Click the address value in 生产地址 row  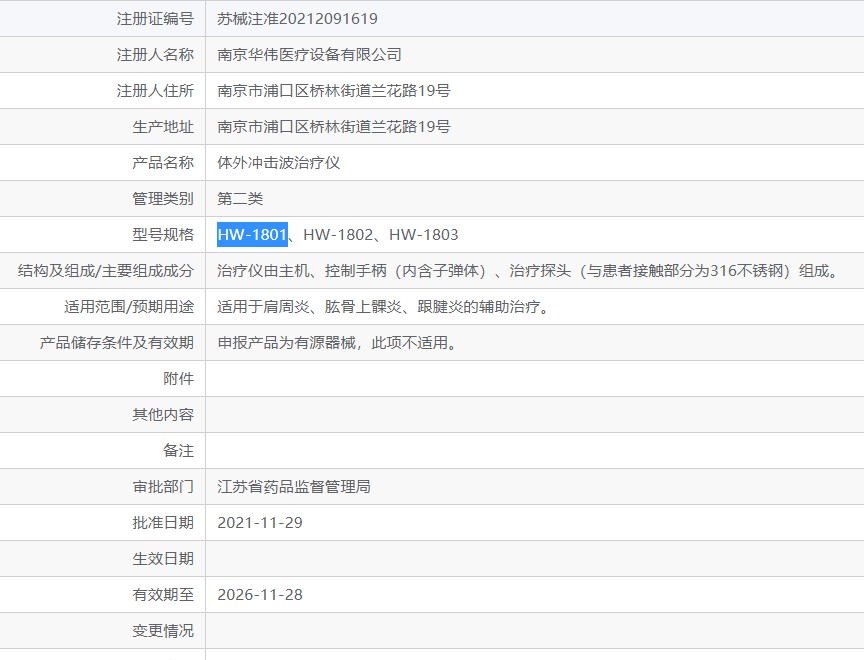click(x=333, y=127)
